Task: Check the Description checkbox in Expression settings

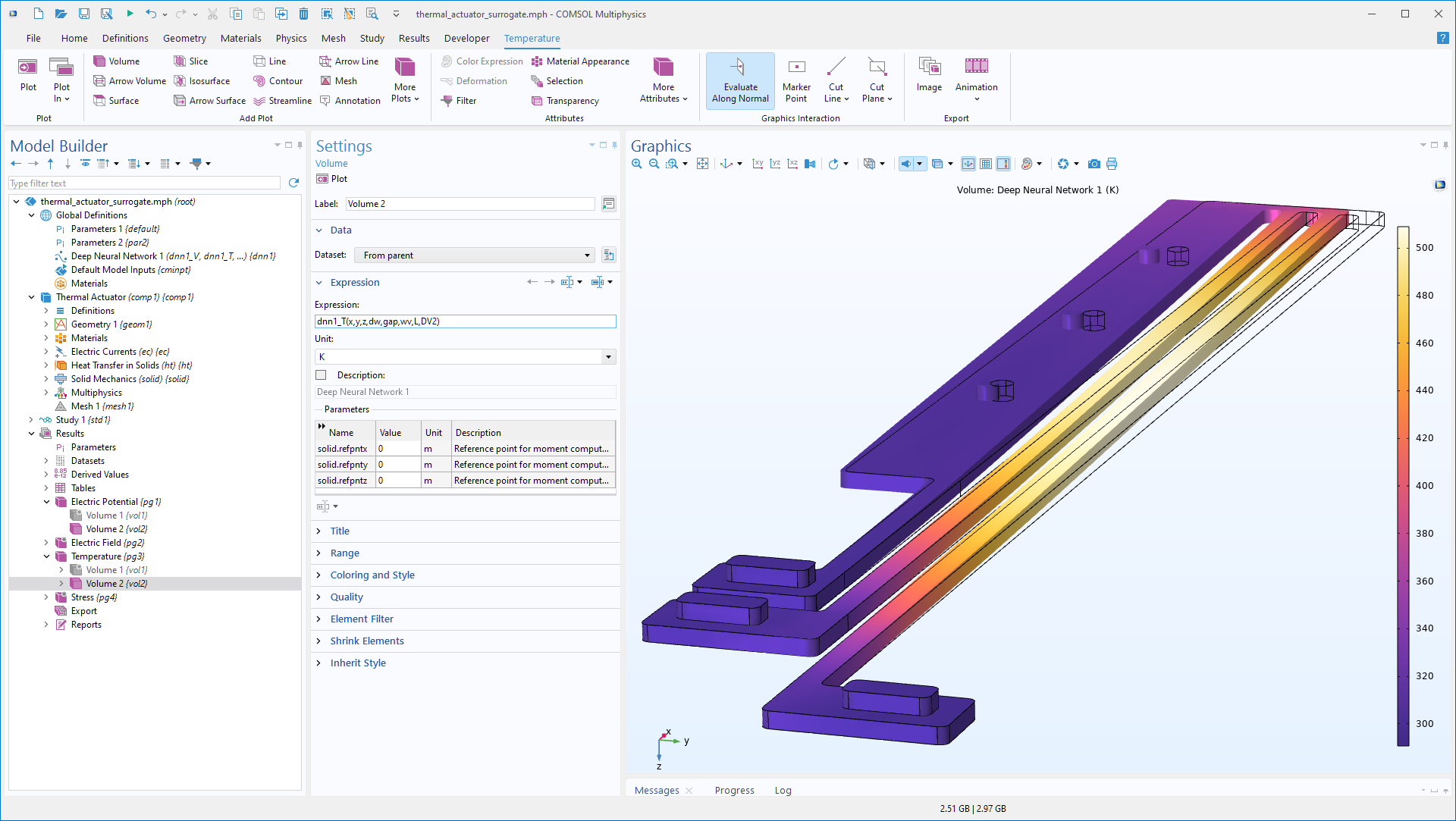Action: [321, 374]
